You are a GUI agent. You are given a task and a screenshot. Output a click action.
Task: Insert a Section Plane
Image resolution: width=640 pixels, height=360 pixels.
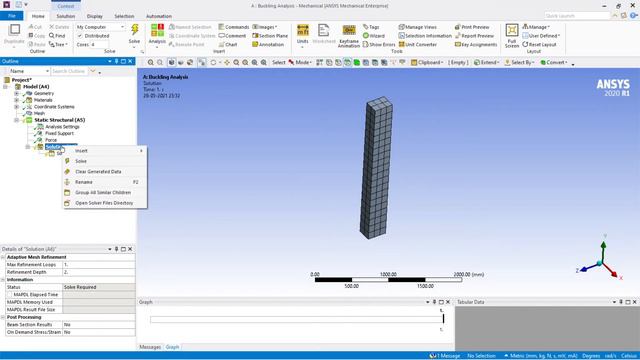(270, 36)
